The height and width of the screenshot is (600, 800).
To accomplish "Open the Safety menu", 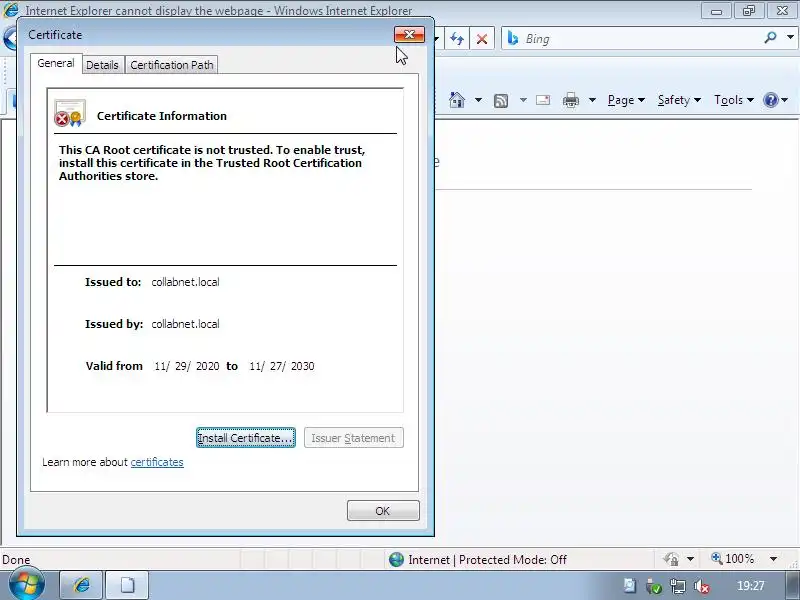I will (x=679, y=100).
